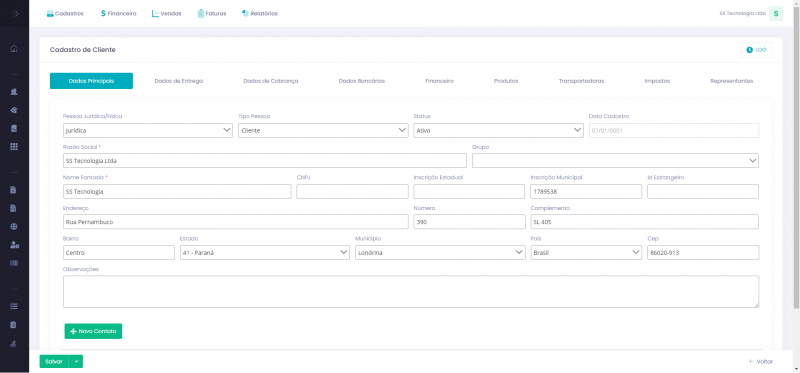Click the Voltar link

761,361
